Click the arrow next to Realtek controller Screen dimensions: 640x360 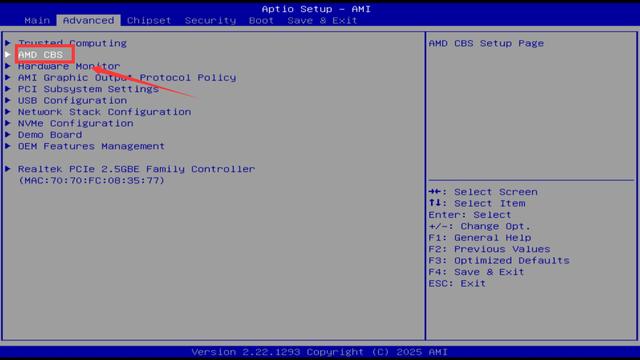coord(8,169)
